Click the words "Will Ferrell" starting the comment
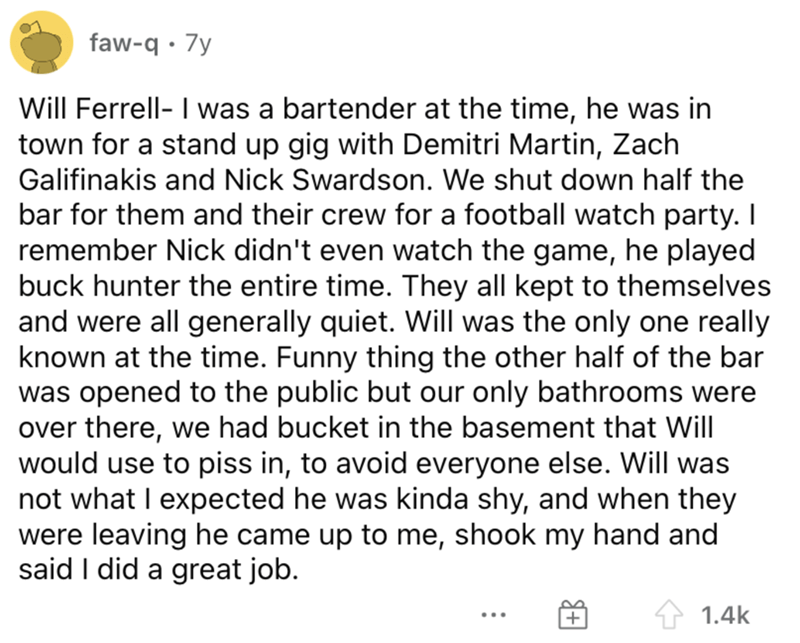Screen dimensions: 800x643 (x=88, y=109)
